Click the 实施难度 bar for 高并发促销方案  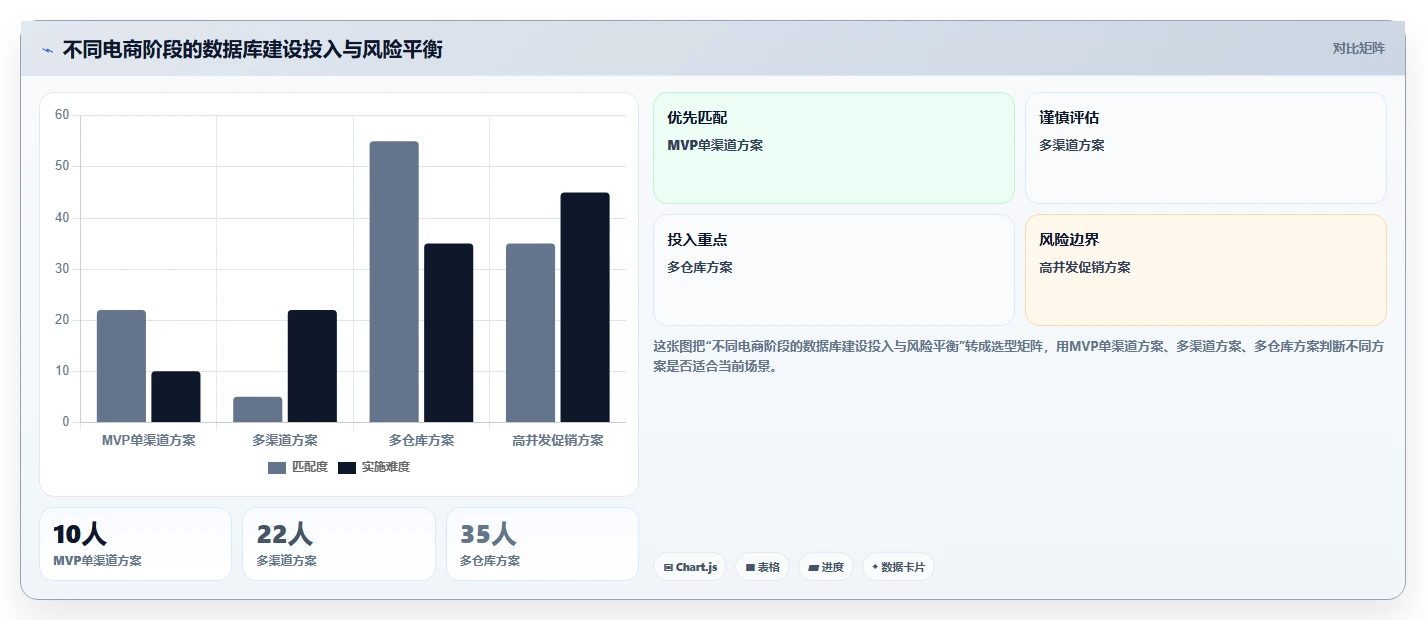(585, 307)
